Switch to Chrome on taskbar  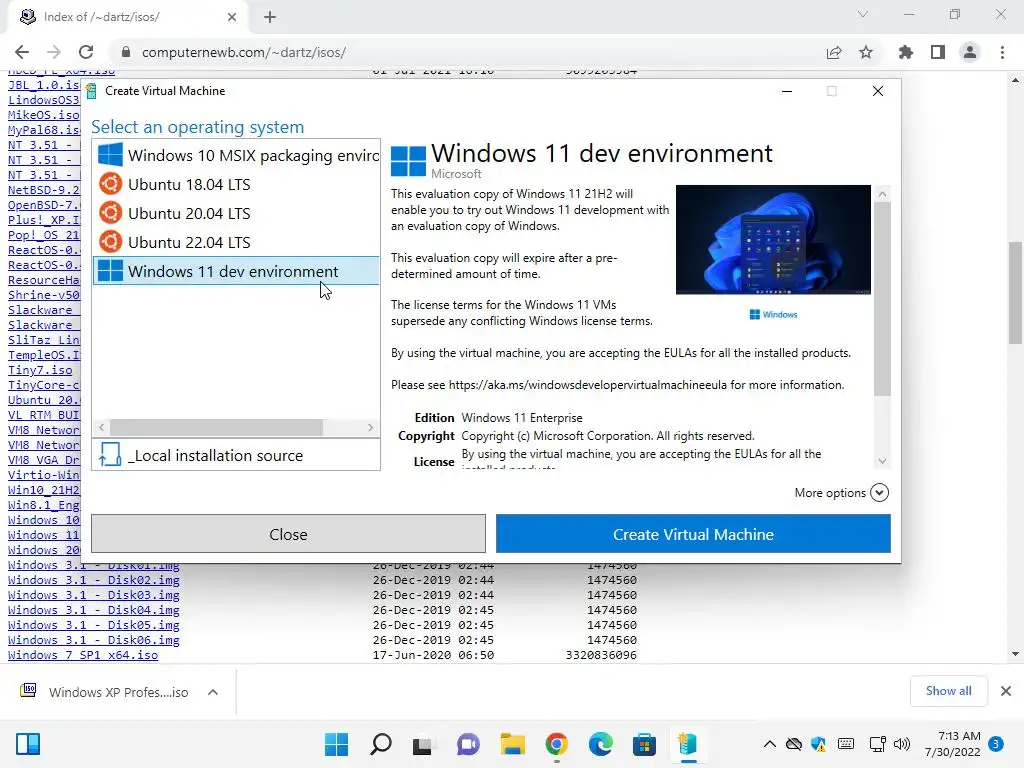coord(556,744)
